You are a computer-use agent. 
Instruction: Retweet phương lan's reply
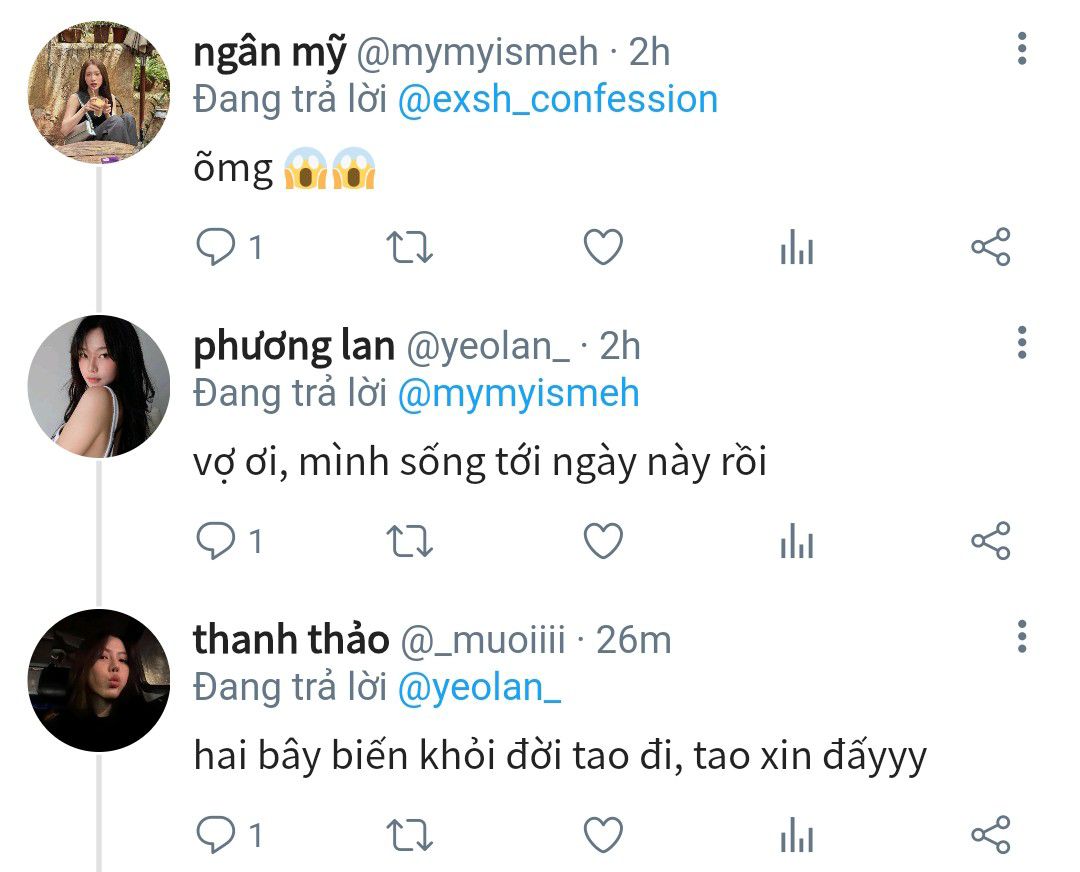[x=409, y=541]
